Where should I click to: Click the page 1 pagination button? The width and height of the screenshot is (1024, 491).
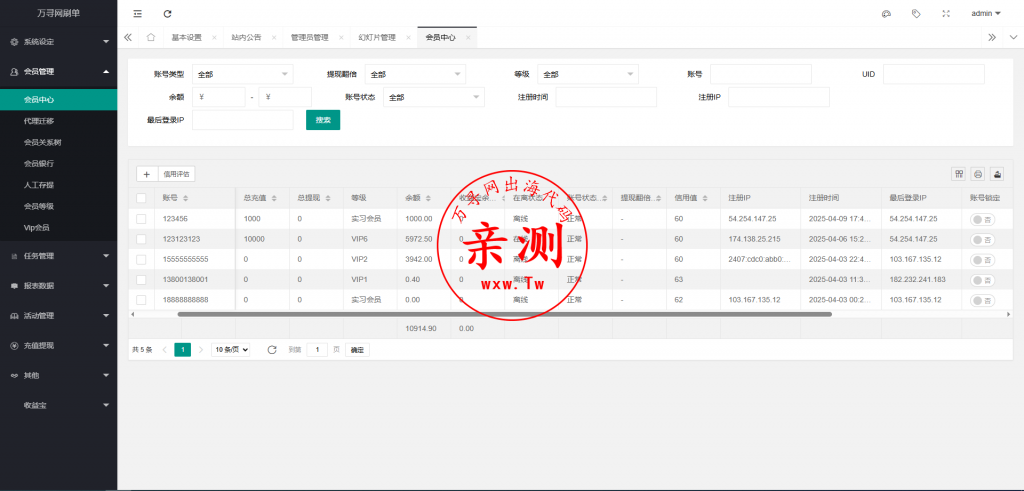(183, 350)
